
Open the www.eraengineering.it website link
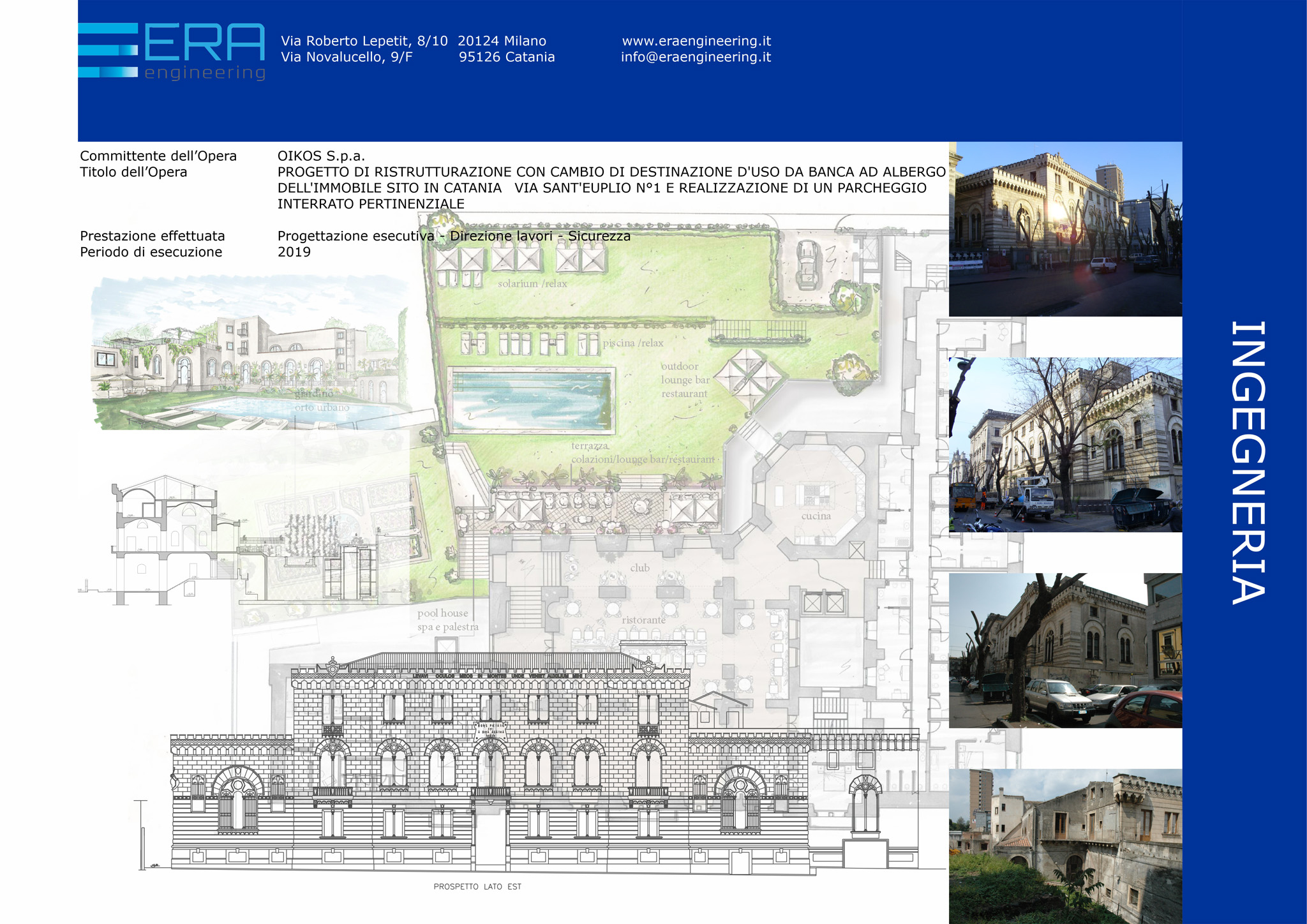coord(696,41)
